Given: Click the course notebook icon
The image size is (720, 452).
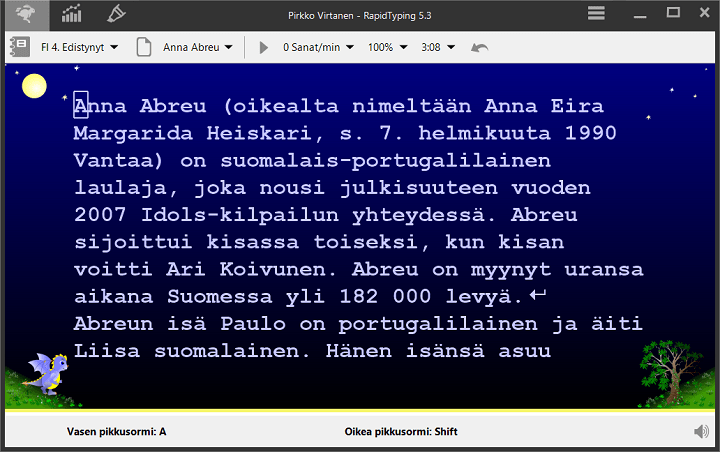Looking at the screenshot, I should (20, 47).
